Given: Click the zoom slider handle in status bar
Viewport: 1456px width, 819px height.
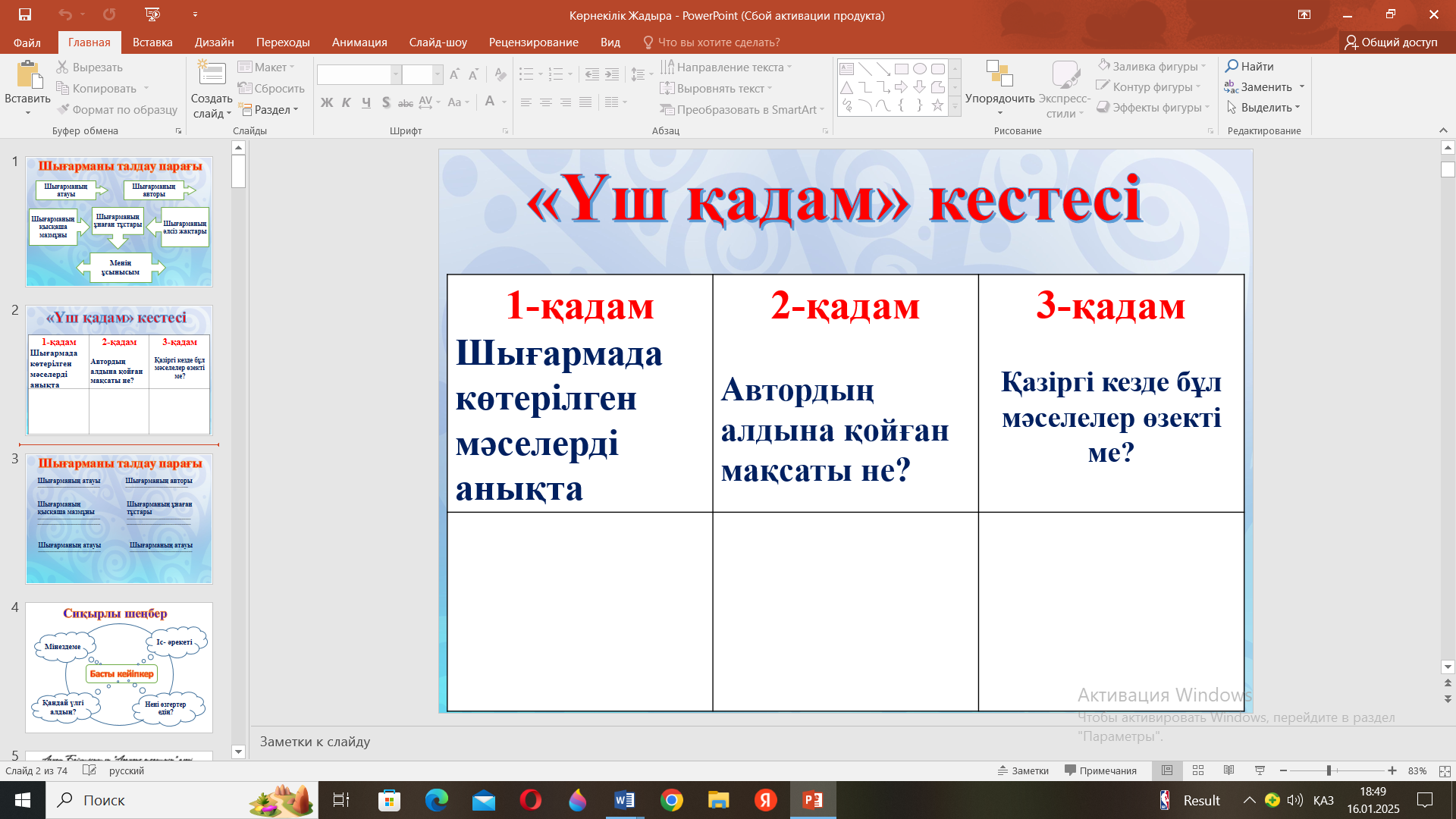Looking at the screenshot, I should click(1329, 770).
